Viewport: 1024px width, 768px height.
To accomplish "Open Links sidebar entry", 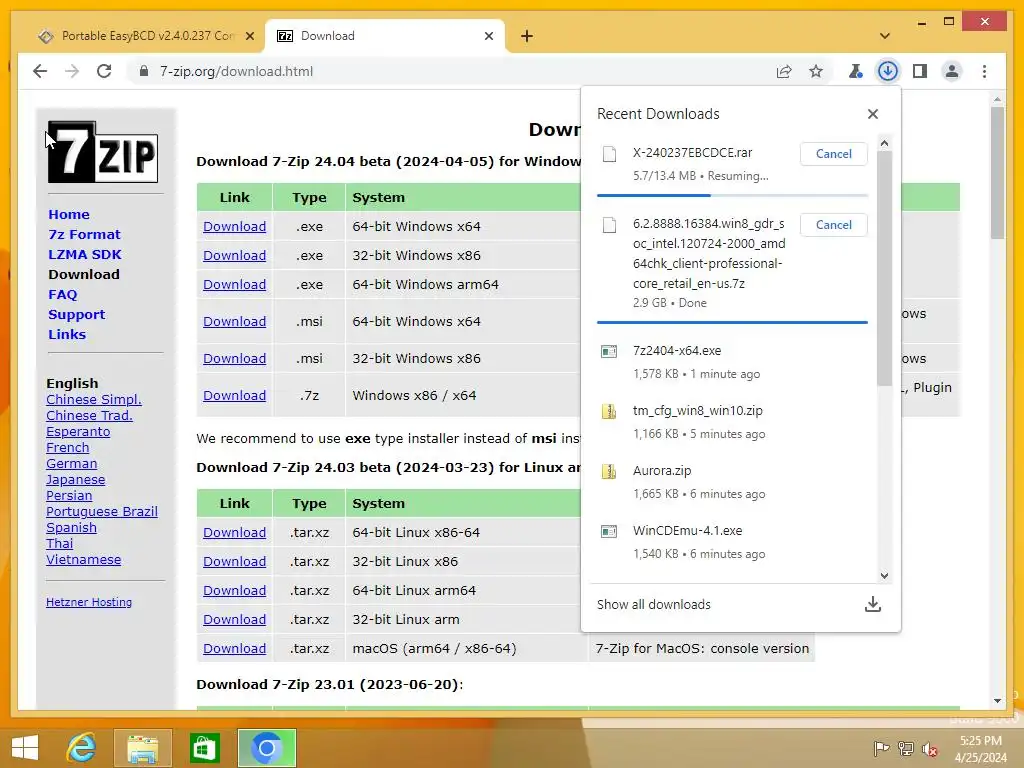I will pyautogui.click(x=67, y=334).
